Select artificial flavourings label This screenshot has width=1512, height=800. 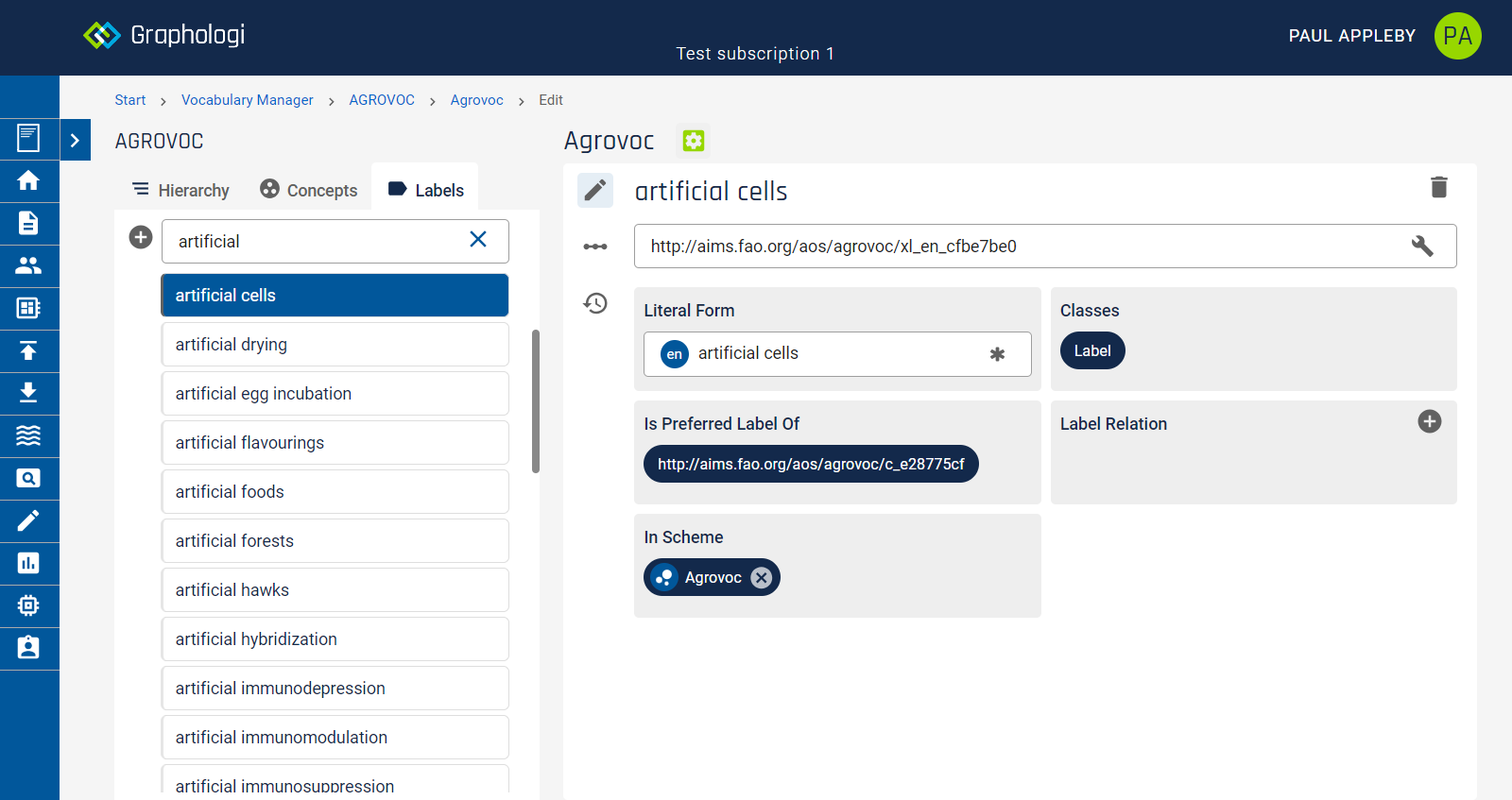(x=335, y=443)
